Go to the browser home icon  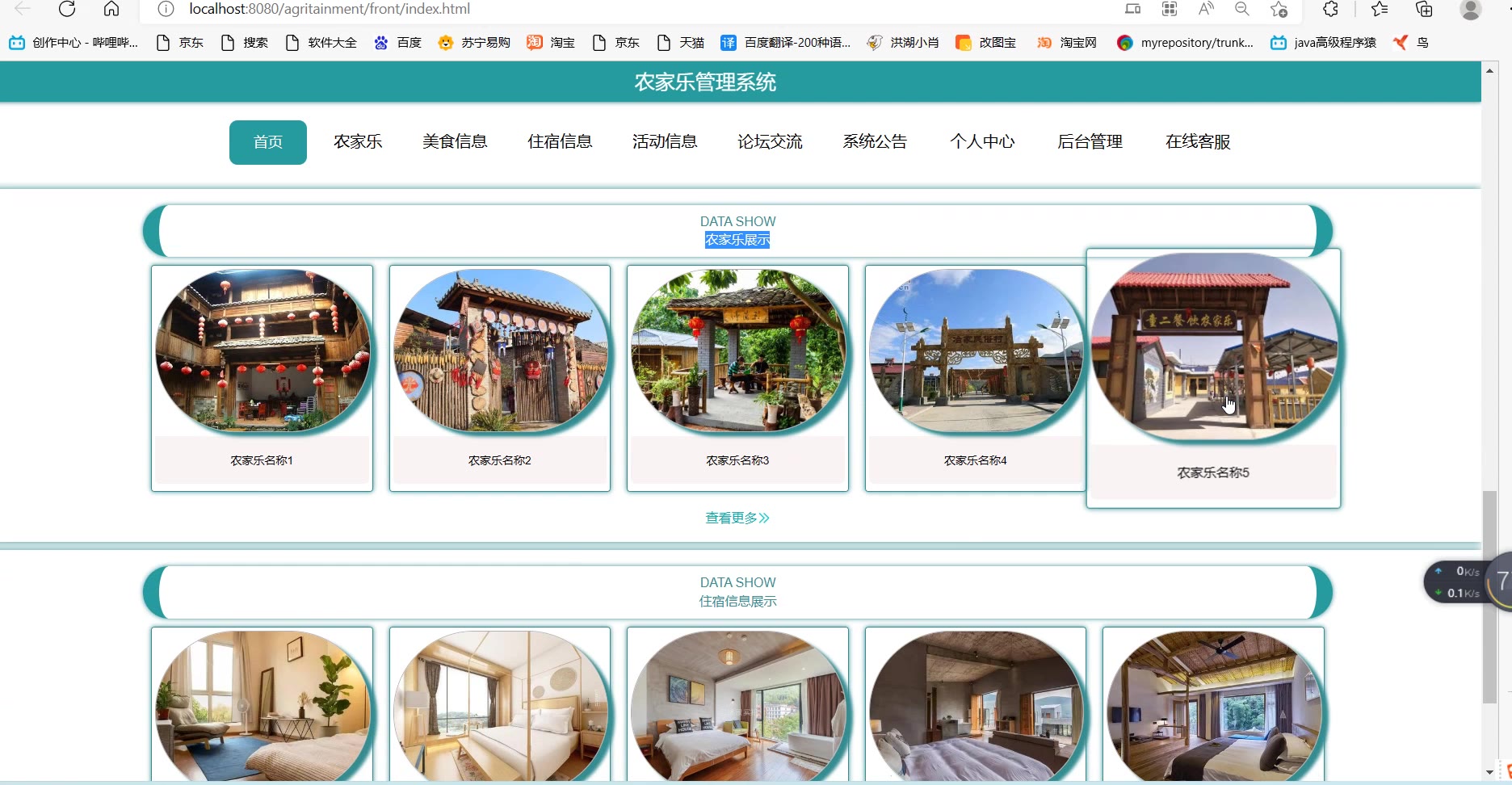(x=111, y=9)
